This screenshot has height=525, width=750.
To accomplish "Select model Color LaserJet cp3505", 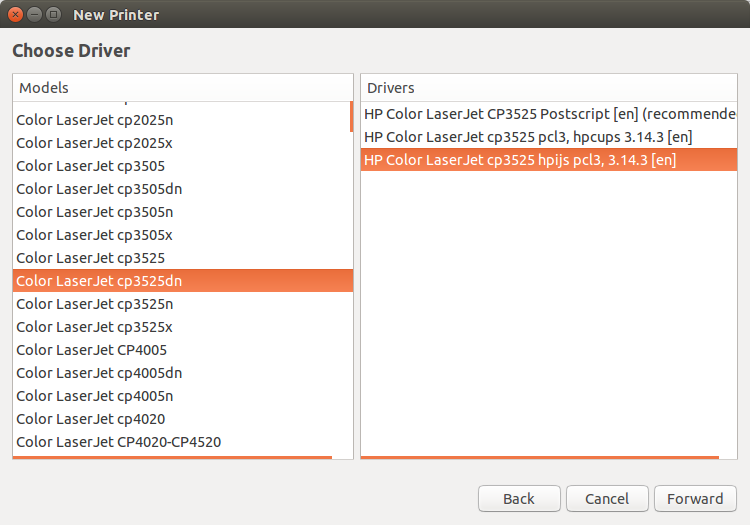I will point(182,166).
